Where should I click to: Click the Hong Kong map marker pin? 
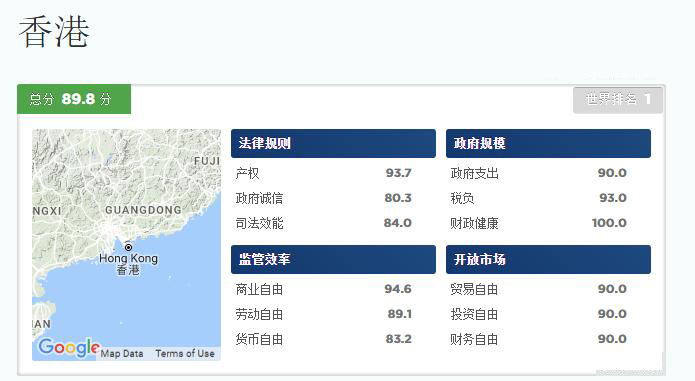coord(128,247)
